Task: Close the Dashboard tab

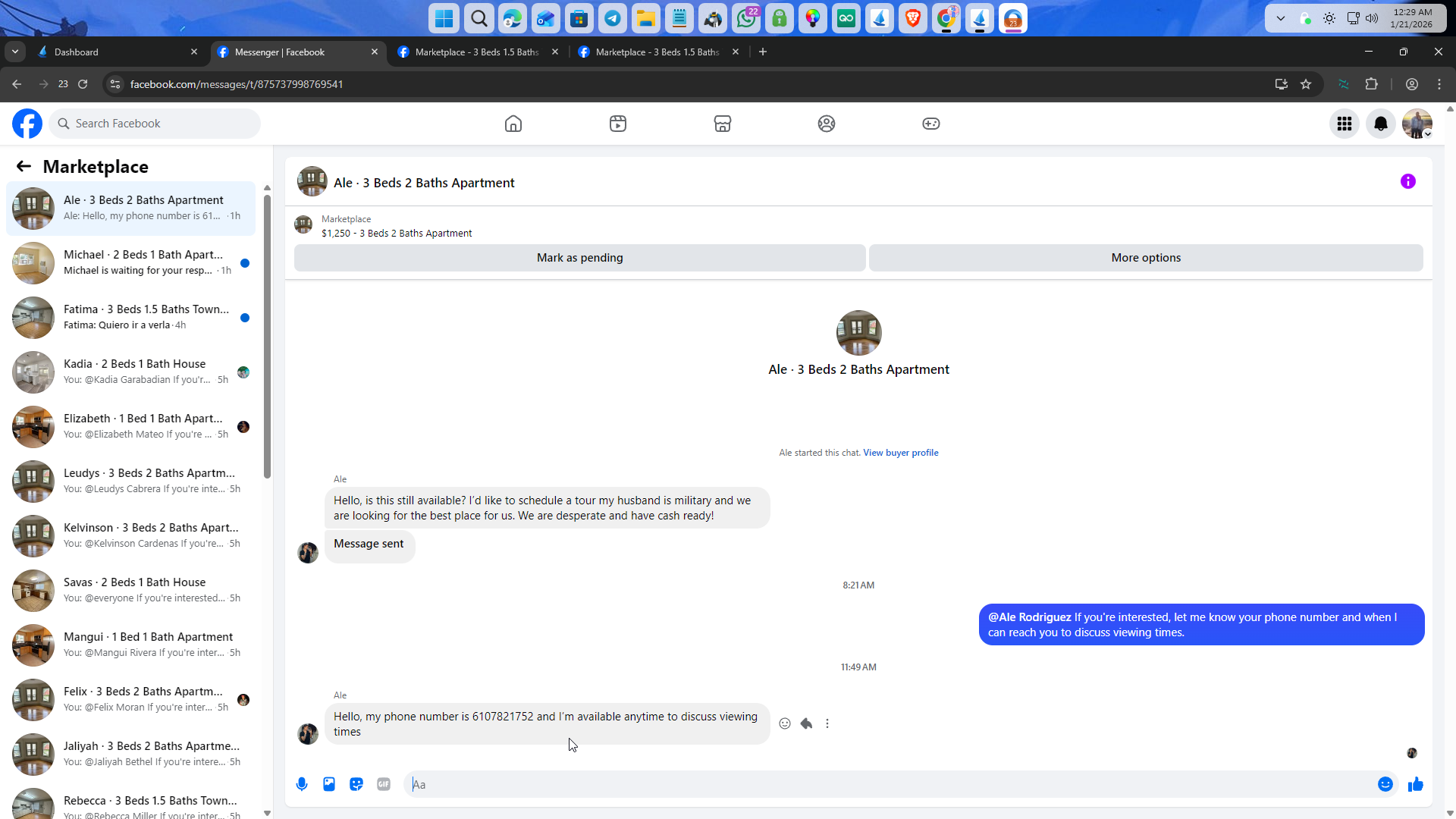Action: click(194, 52)
